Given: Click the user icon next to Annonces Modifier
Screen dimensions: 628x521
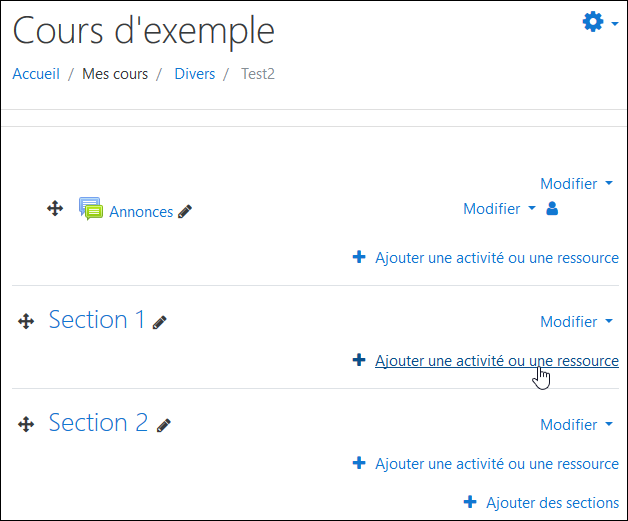Looking at the screenshot, I should coord(552,209).
